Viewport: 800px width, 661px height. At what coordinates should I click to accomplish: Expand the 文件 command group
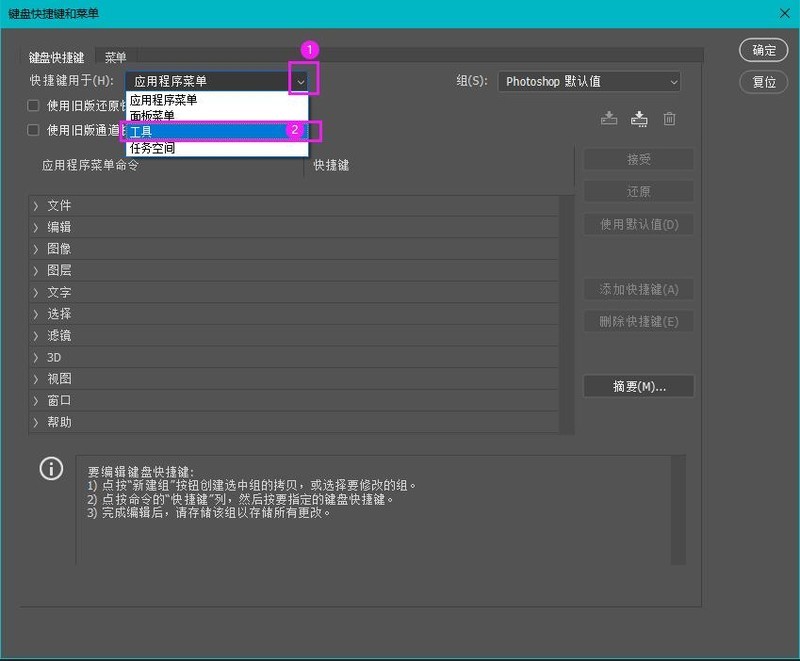55,205
